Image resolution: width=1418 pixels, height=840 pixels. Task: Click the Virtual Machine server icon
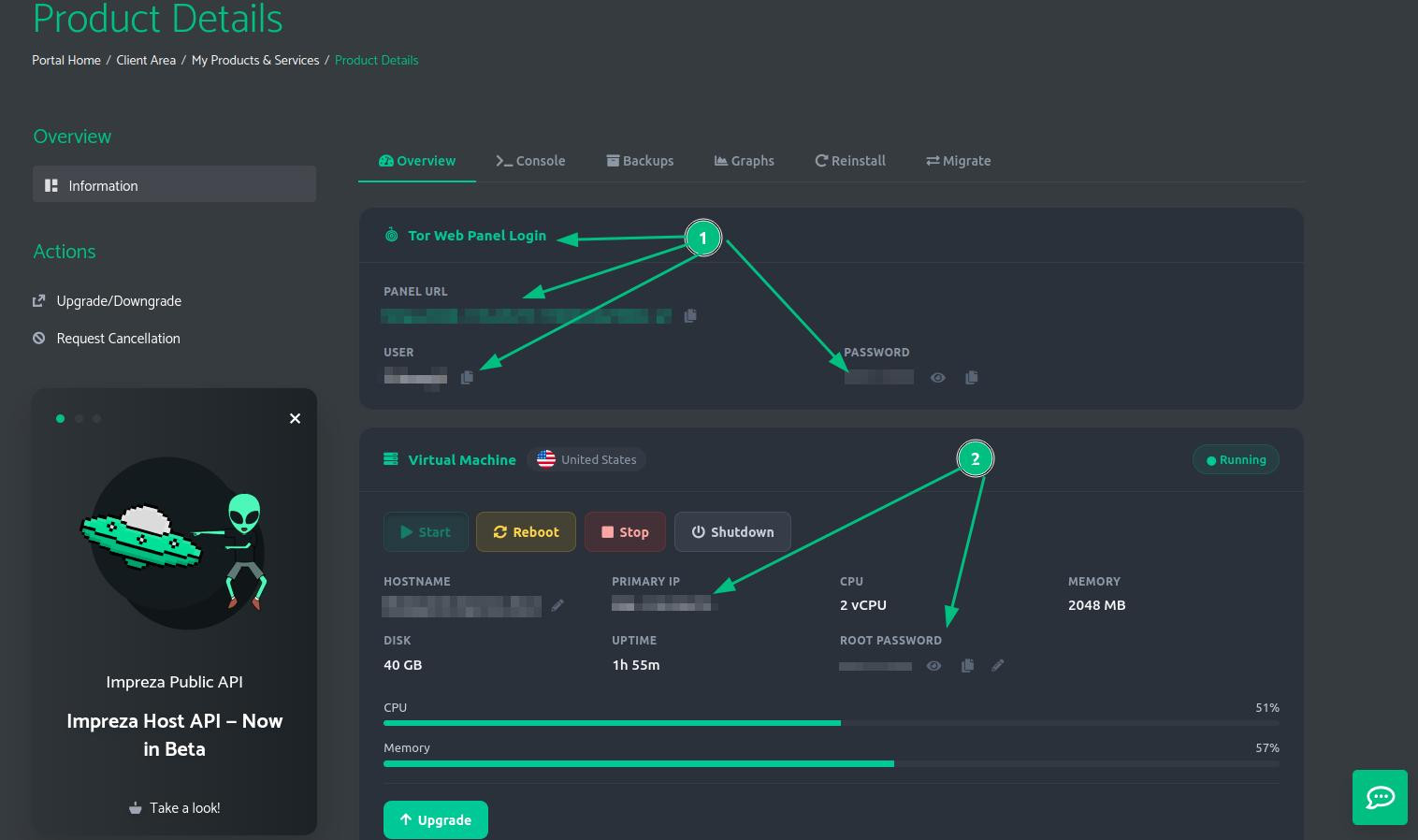coord(391,459)
